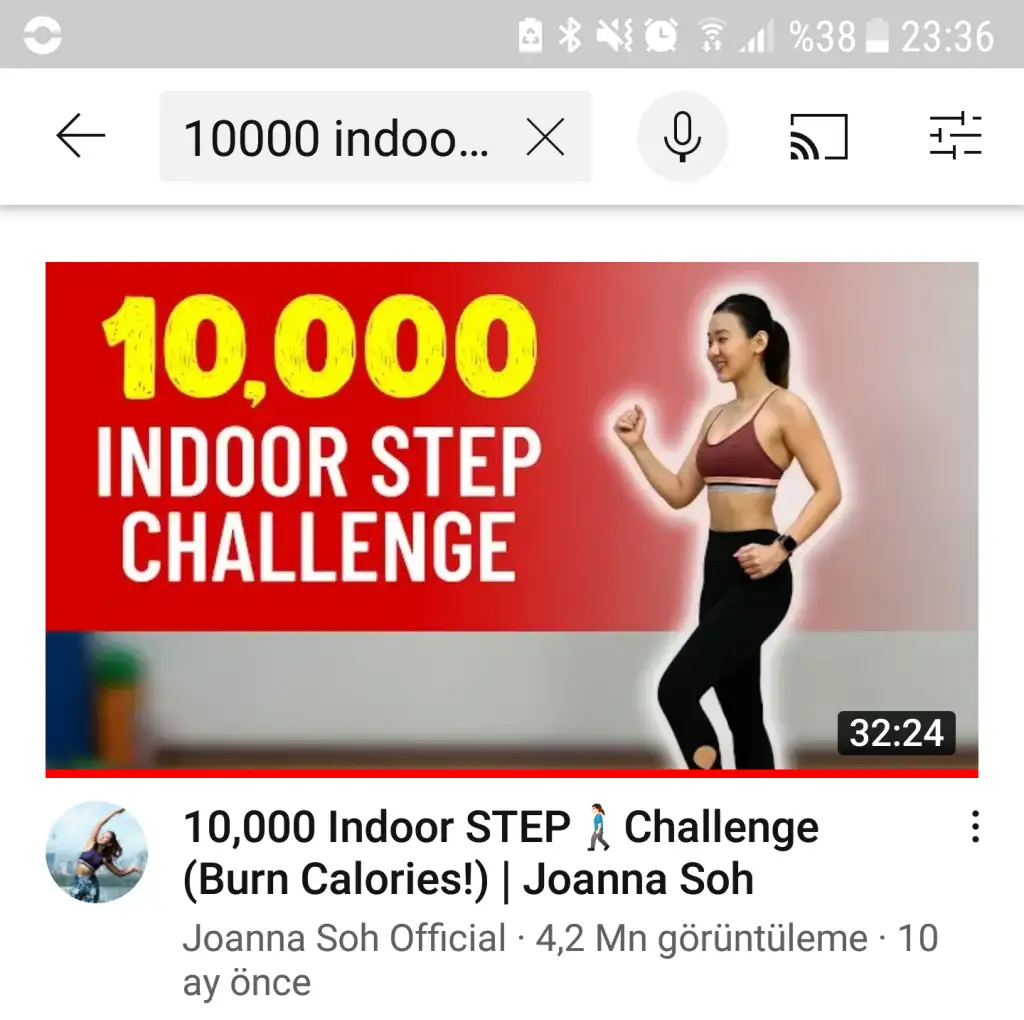Viewport: 1024px width, 1020px height.
Task: Open search filters icon
Action: tap(955, 136)
